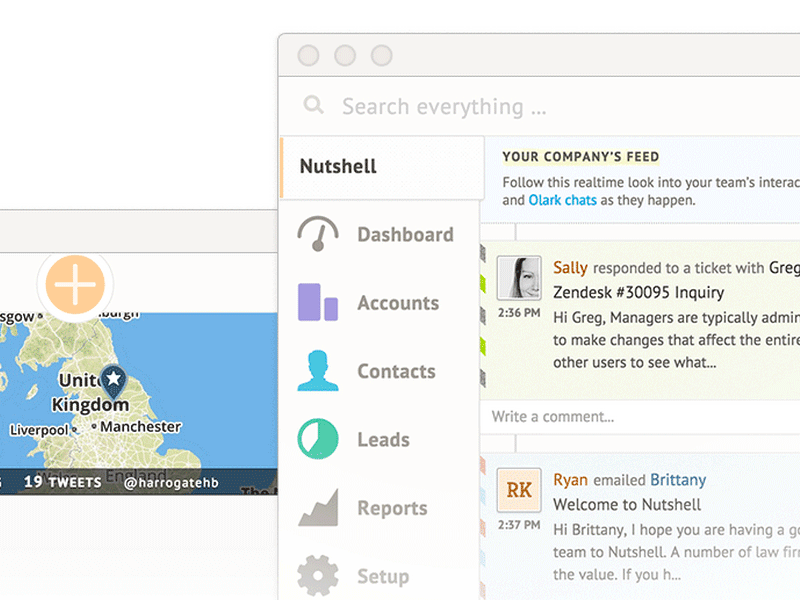Open Accounts using its sidebar icon
Viewport: 800px width, 600px height.
point(317,303)
